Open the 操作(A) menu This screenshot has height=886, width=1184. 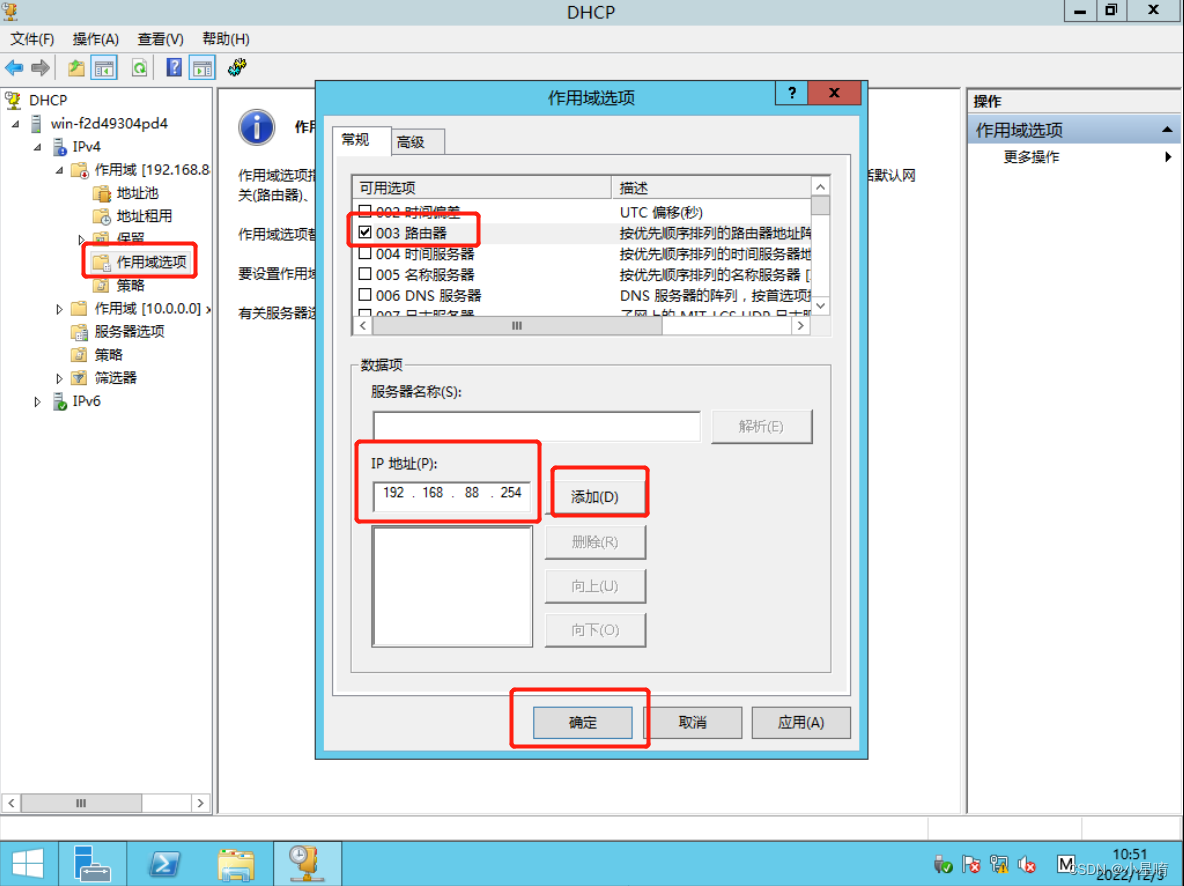95,39
